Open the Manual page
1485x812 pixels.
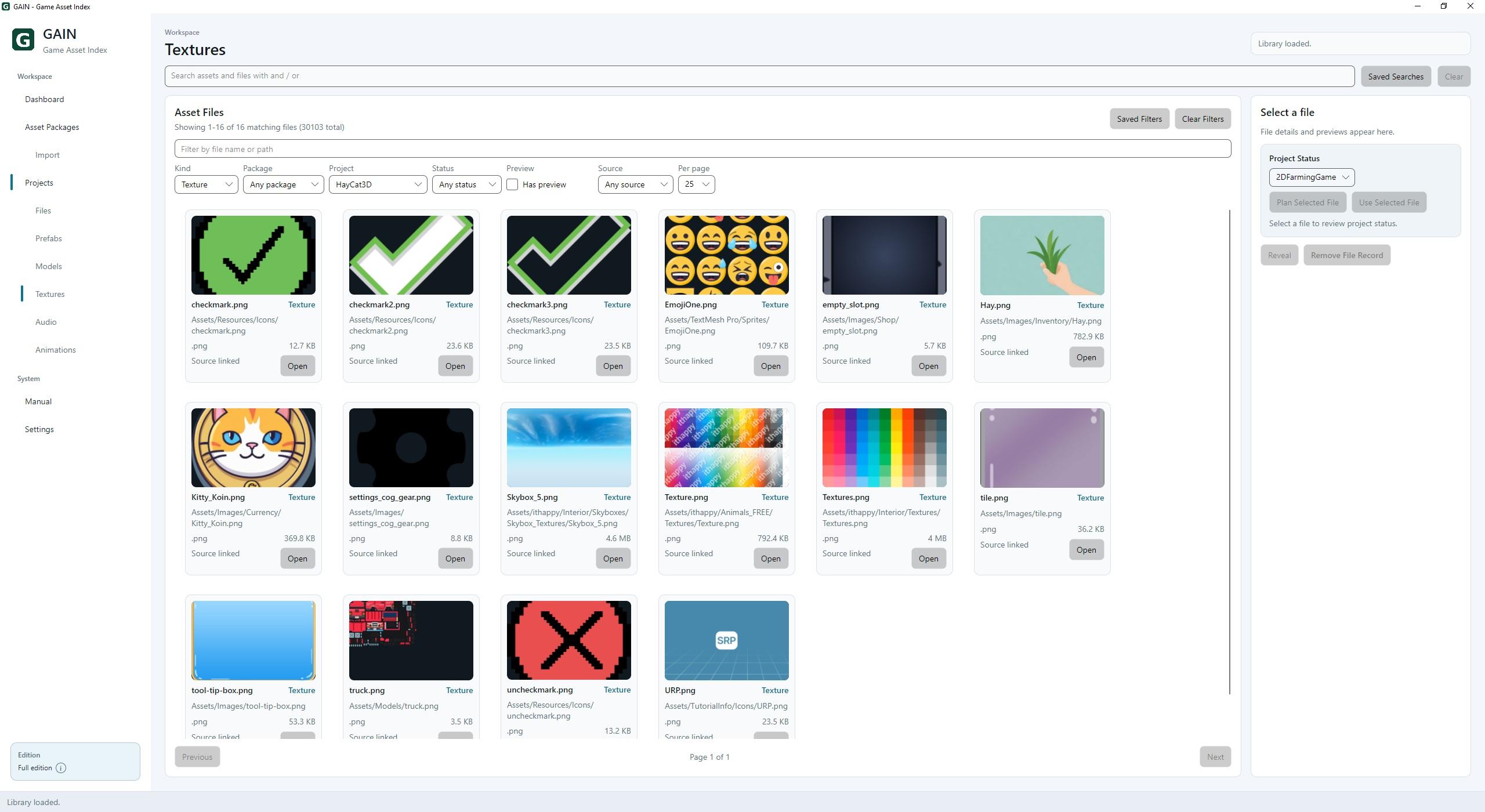[38, 401]
